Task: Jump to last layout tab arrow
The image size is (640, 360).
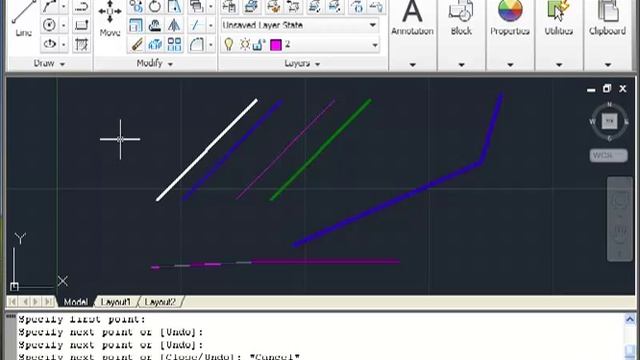Action: [48, 302]
